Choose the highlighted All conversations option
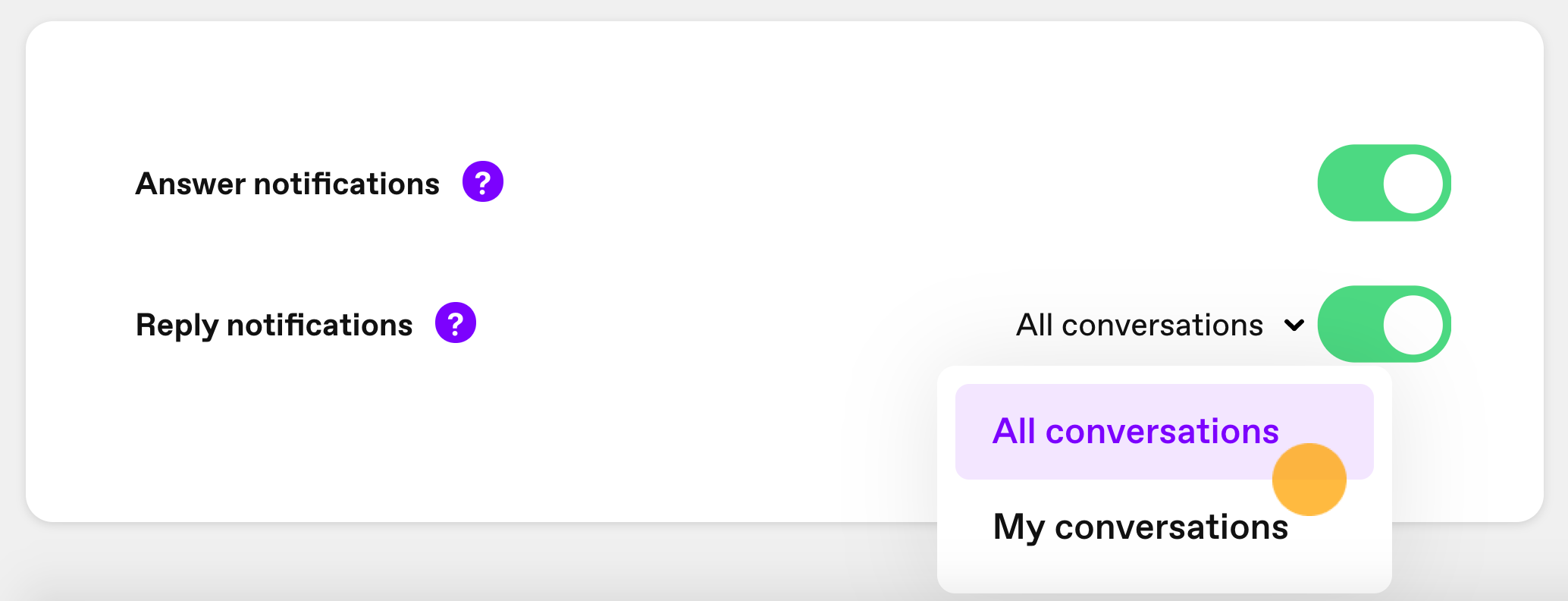1568x601 pixels. tap(1136, 431)
